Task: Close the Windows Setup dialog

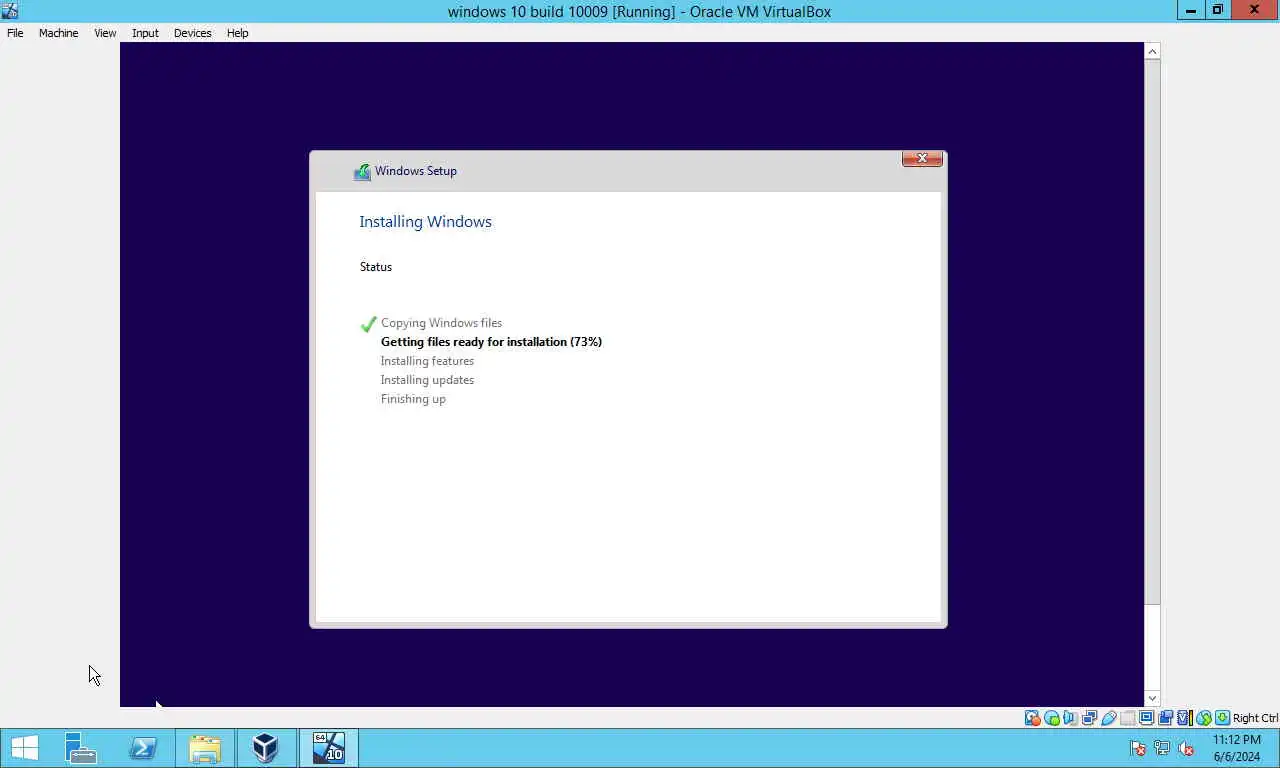Action: point(922,158)
